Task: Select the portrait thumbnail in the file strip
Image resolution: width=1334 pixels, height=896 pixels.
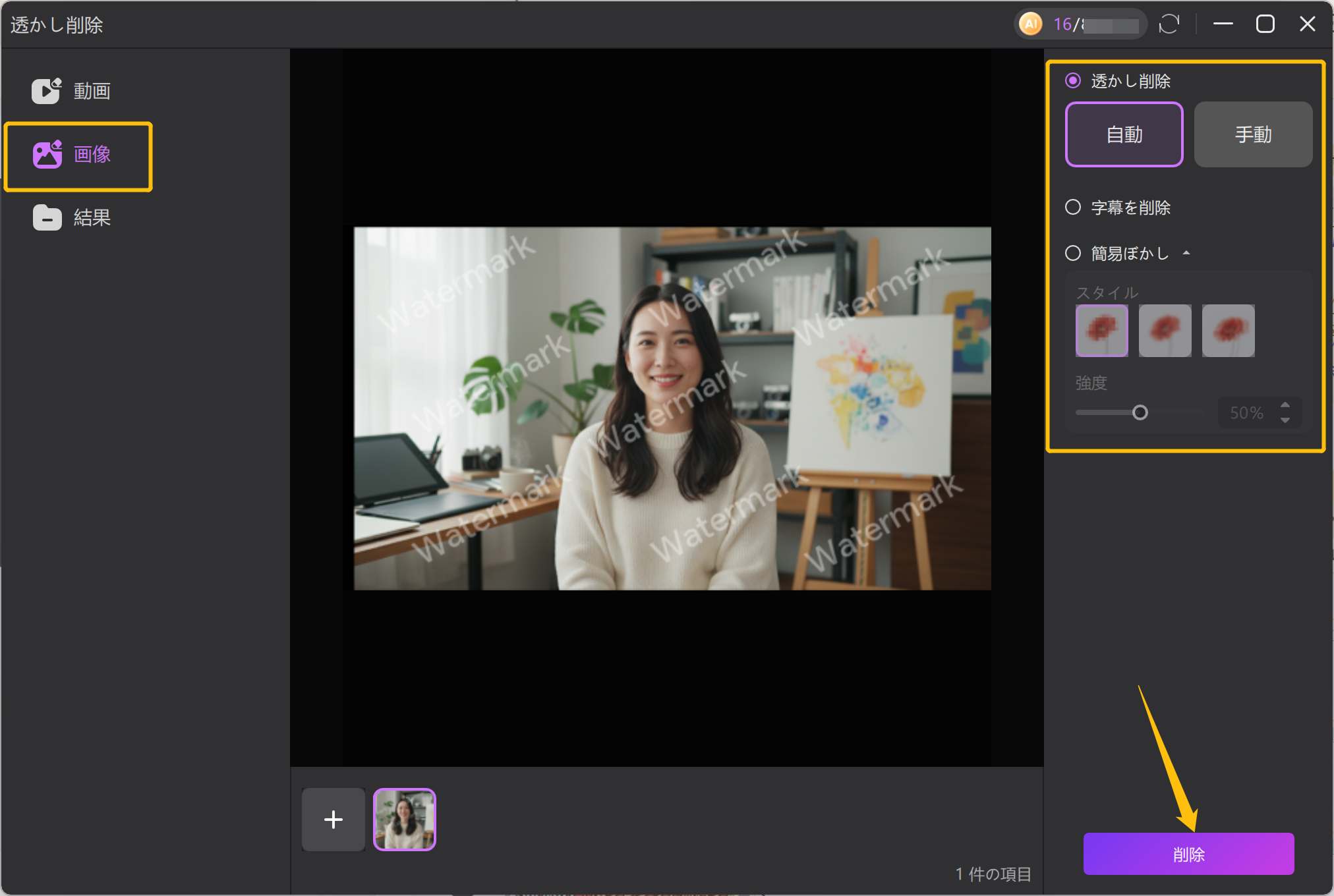Action: coord(405,819)
